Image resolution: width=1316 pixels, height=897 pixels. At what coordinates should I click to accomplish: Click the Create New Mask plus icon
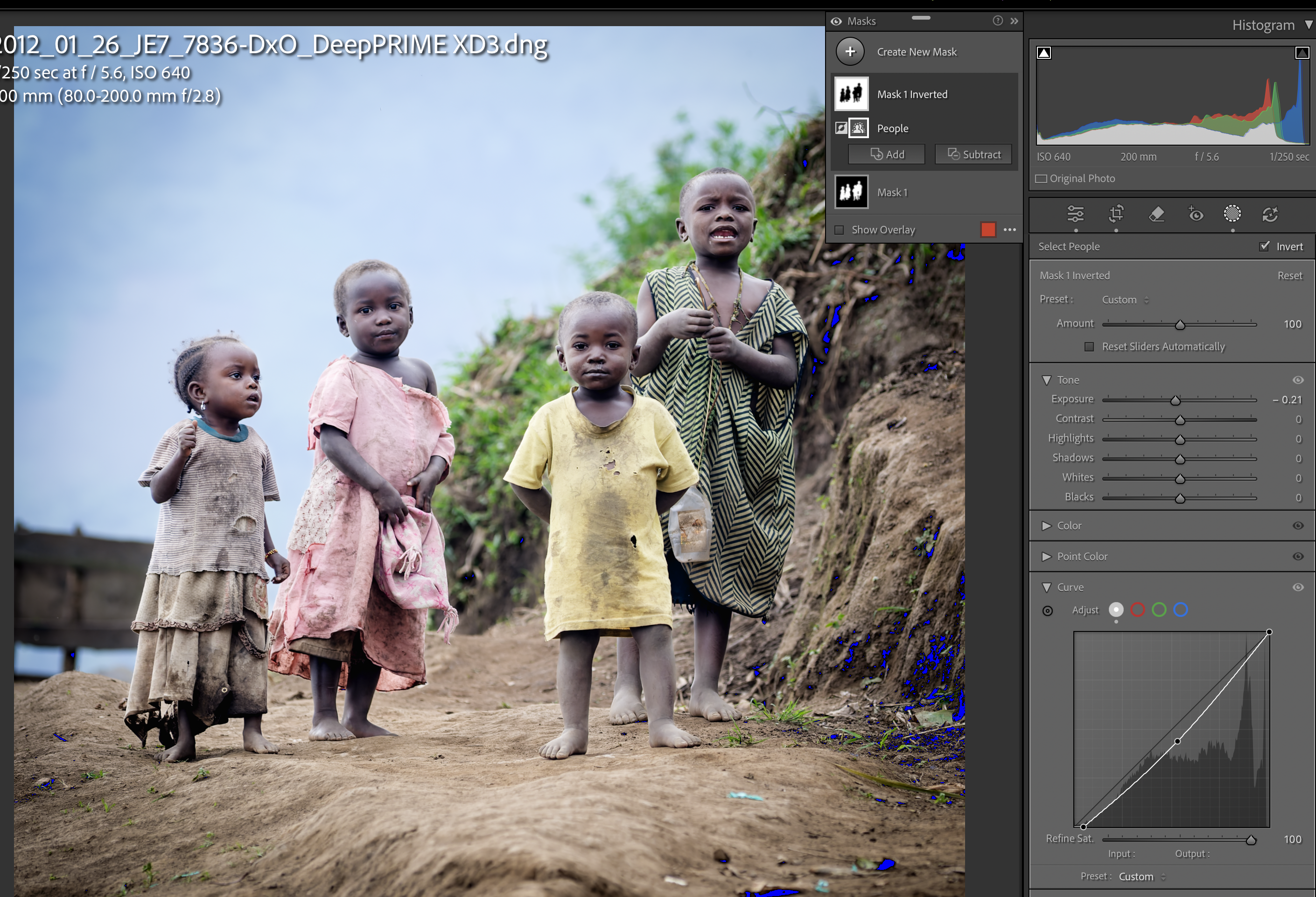click(x=850, y=51)
